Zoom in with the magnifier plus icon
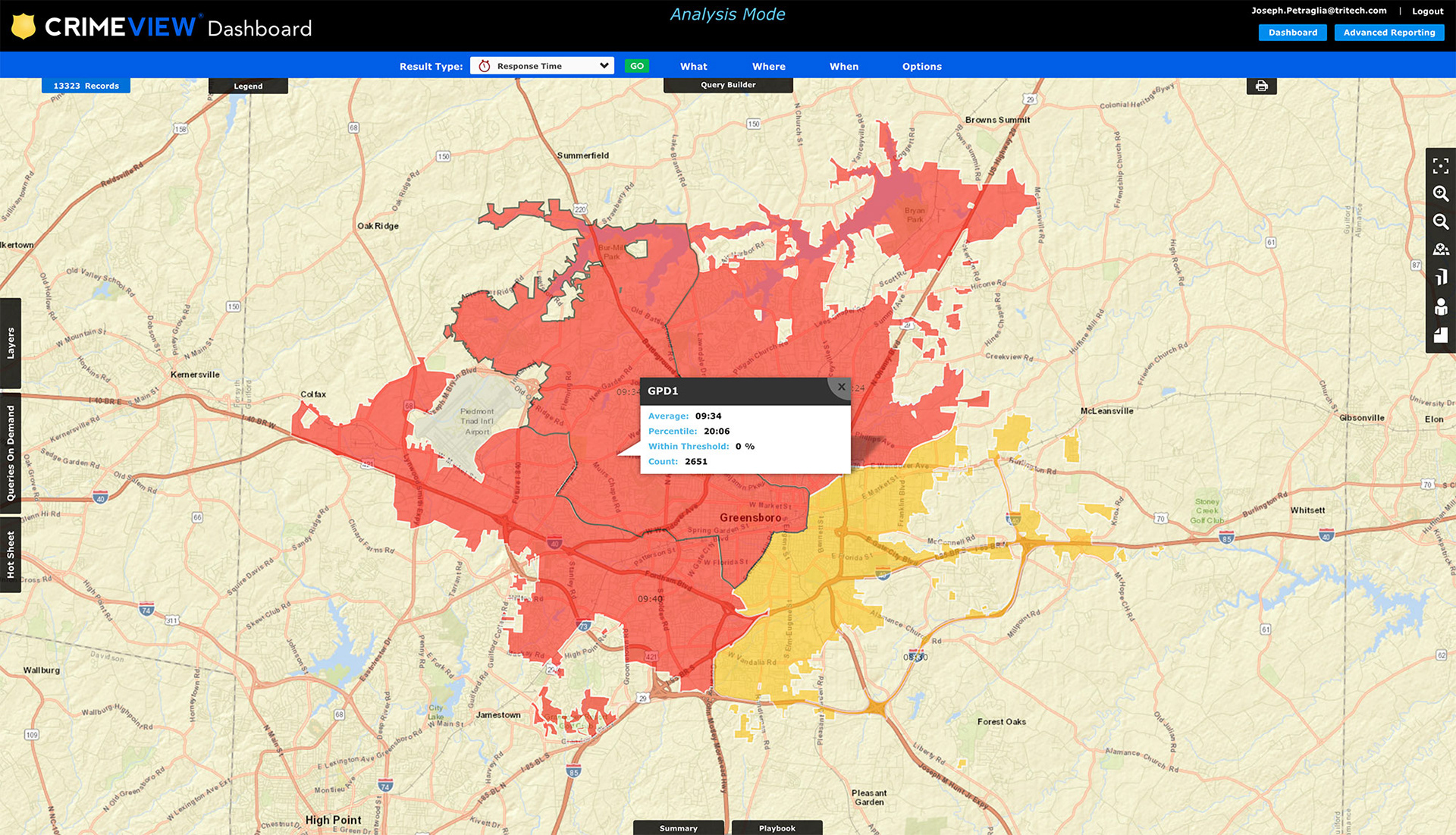 (x=1440, y=194)
